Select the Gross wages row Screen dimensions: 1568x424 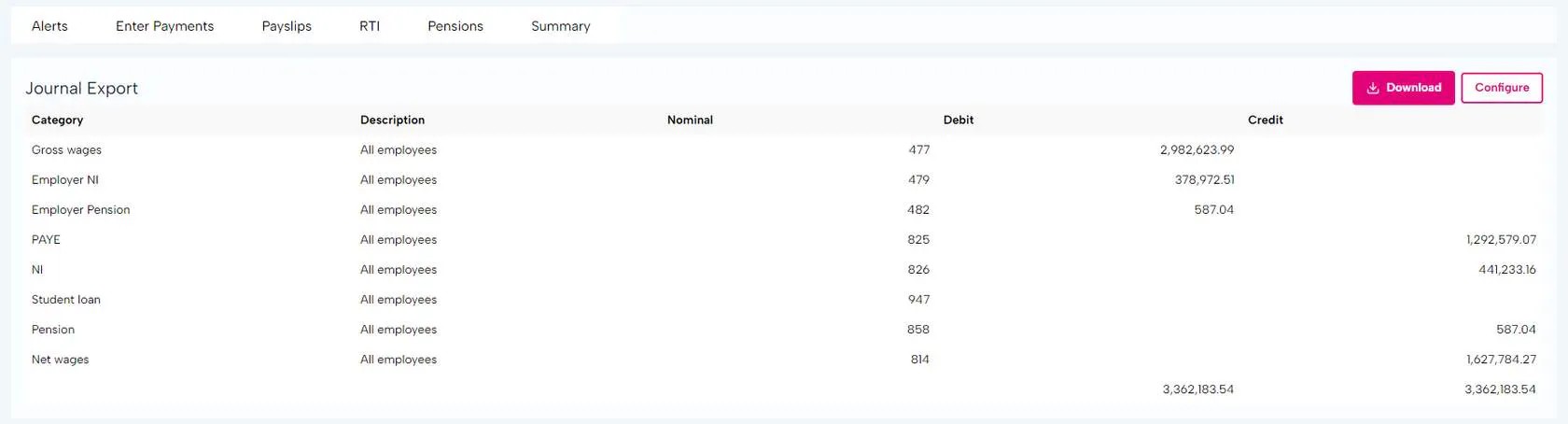click(x=66, y=149)
